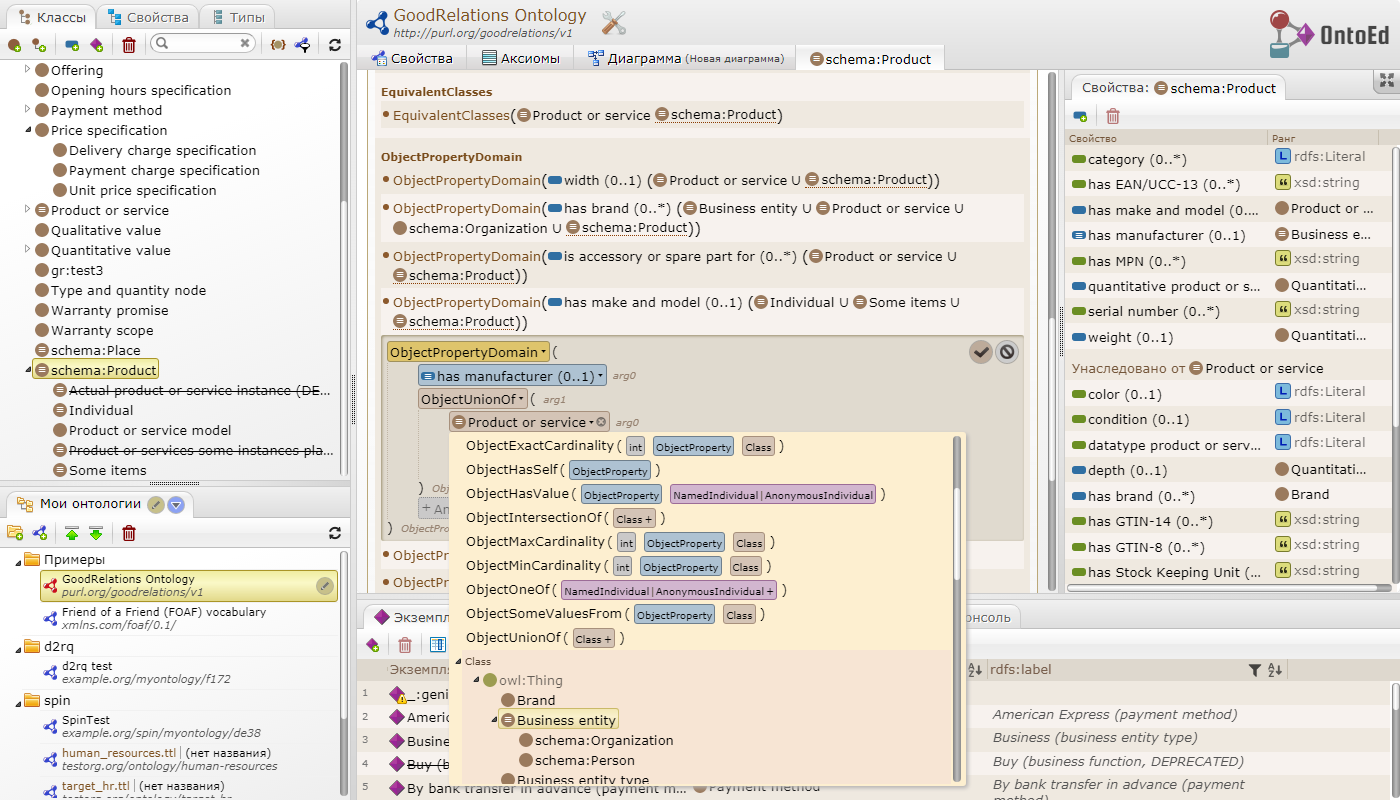Viewport: 1400px width, 800px height.
Task: Edit GoodRelations Ontology entry pencil
Action: 325,586
